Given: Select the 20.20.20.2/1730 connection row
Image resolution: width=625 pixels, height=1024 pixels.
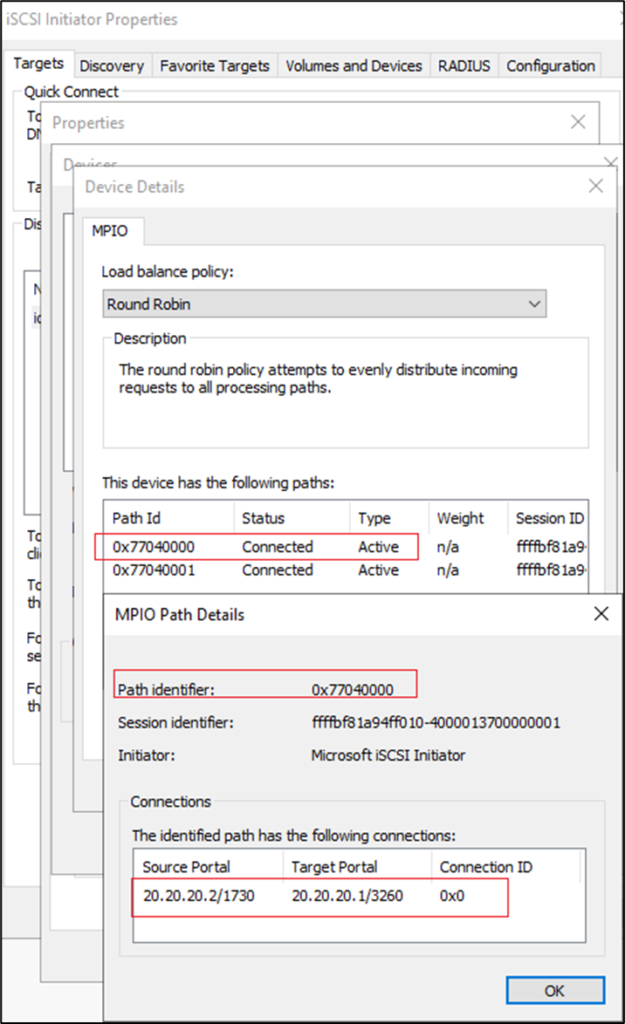Looking at the screenshot, I should point(198,896).
